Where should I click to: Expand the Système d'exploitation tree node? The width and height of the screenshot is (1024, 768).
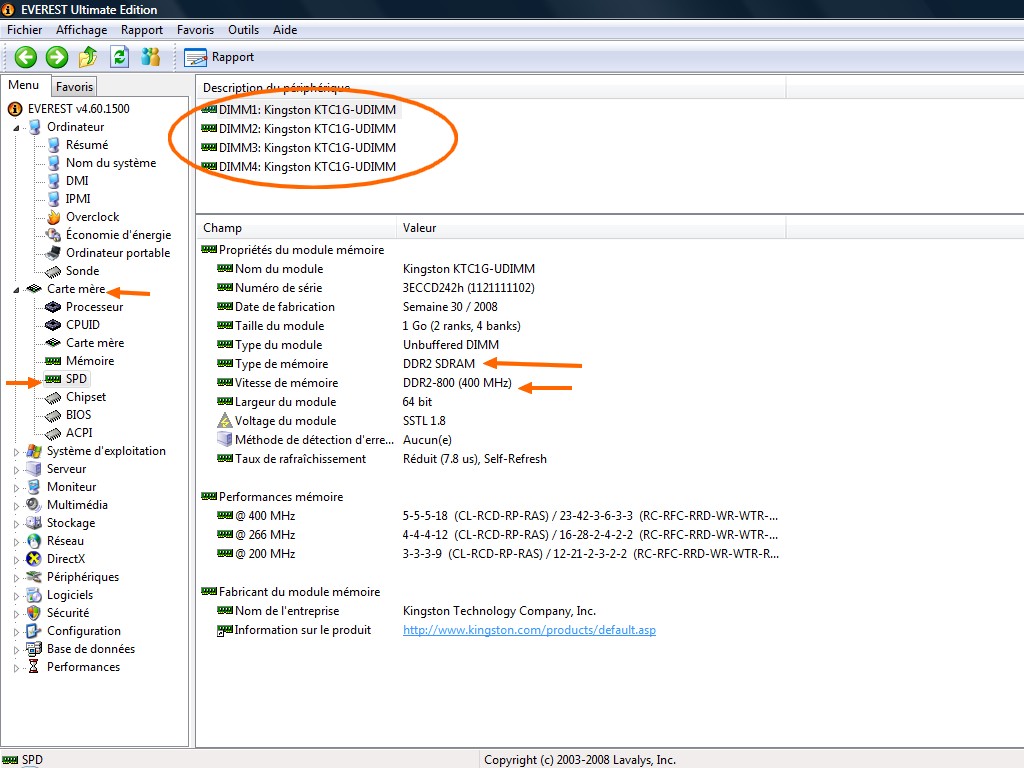tap(16, 452)
